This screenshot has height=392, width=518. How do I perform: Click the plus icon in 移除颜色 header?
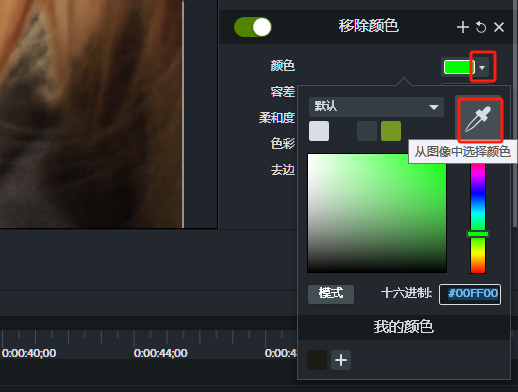click(x=463, y=27)
